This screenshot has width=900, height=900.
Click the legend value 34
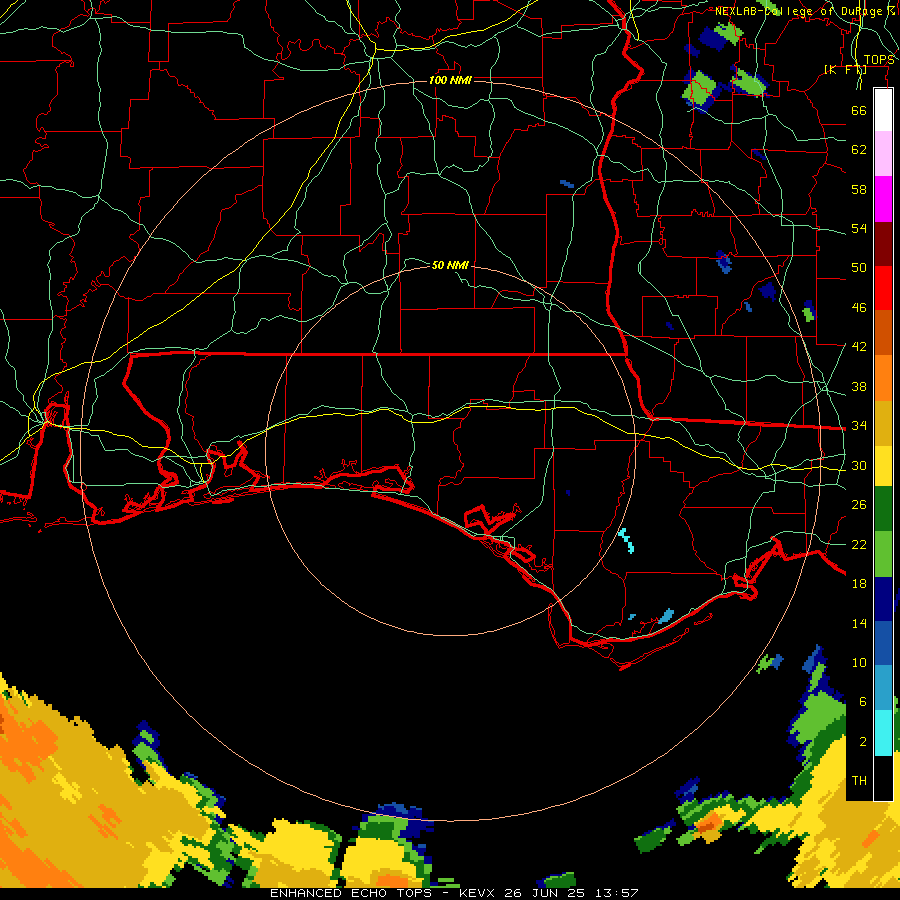click(859, 425)
